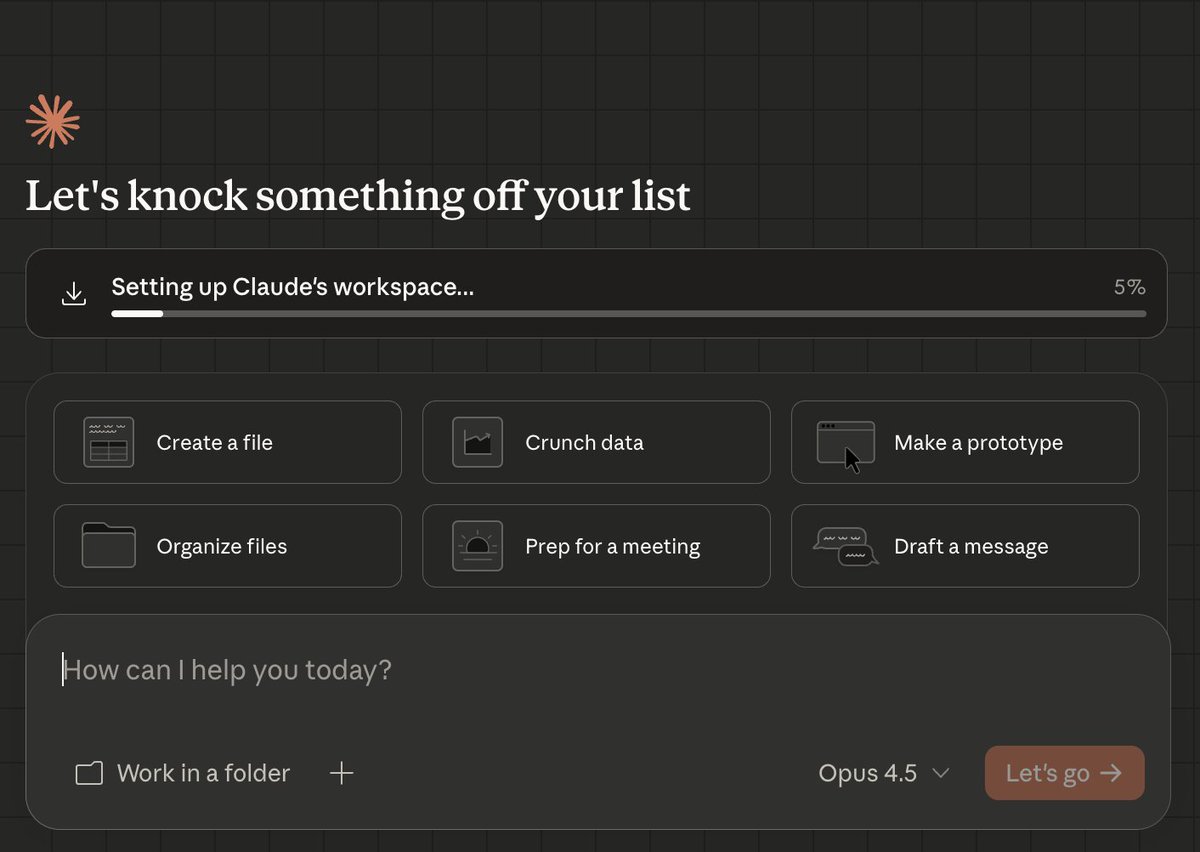Add an attachment with the plus icon
1200x852 pixels.
(x=342, y=773)
